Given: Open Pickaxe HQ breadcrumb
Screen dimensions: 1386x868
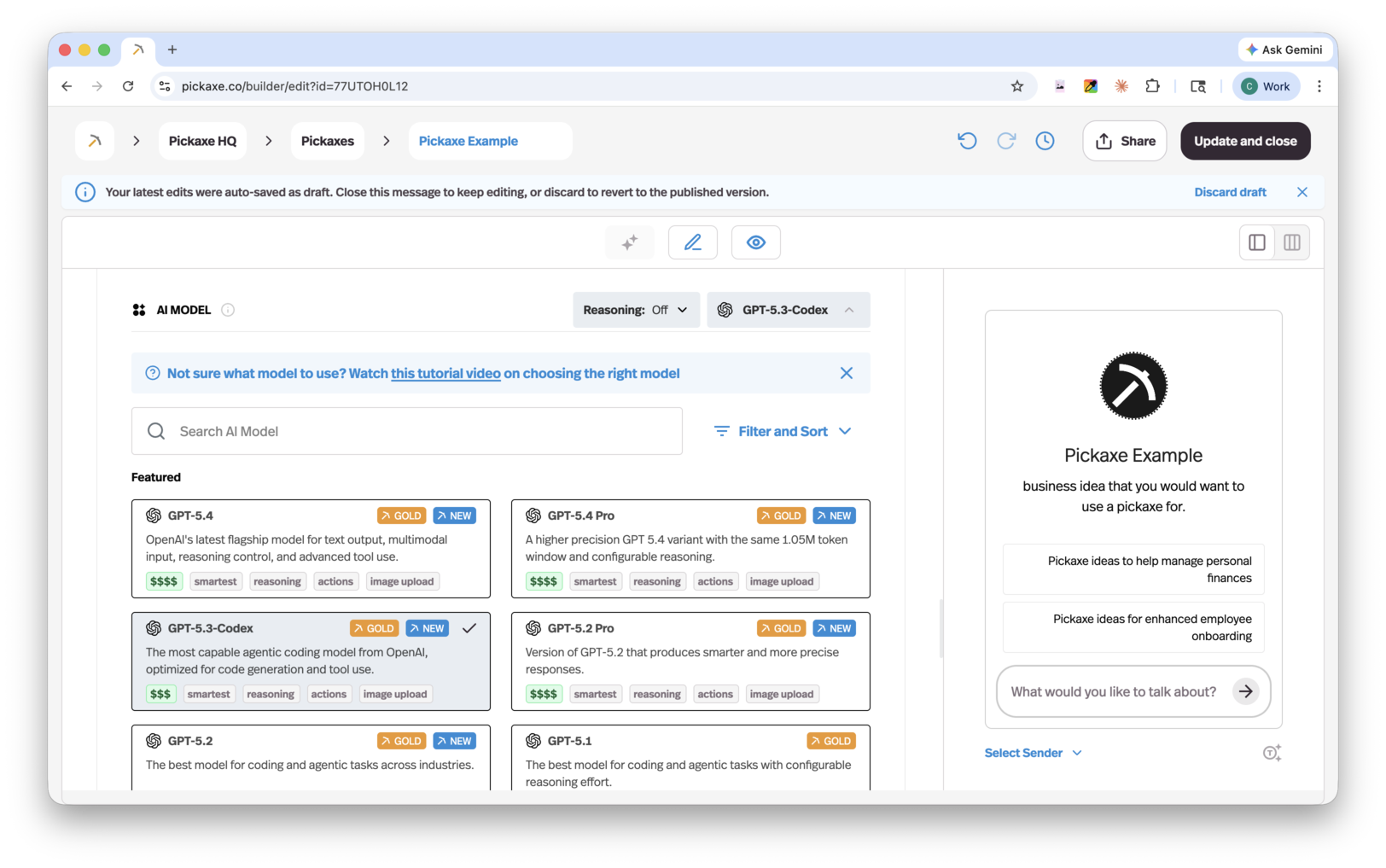Looking at the screenshot, I should tap(202, 141).
